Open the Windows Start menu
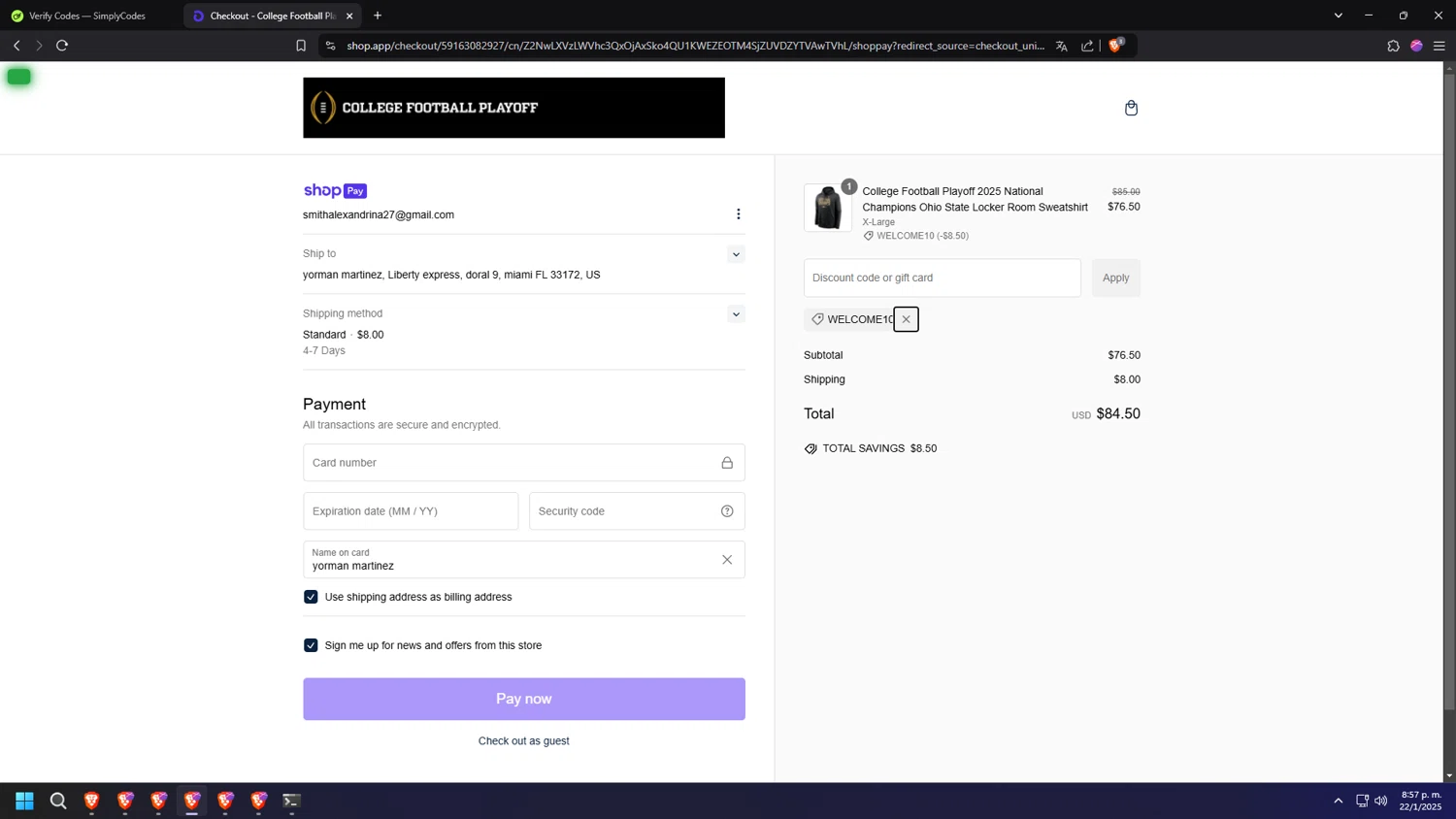This screenshot has width=1456, height=819. 25,801
